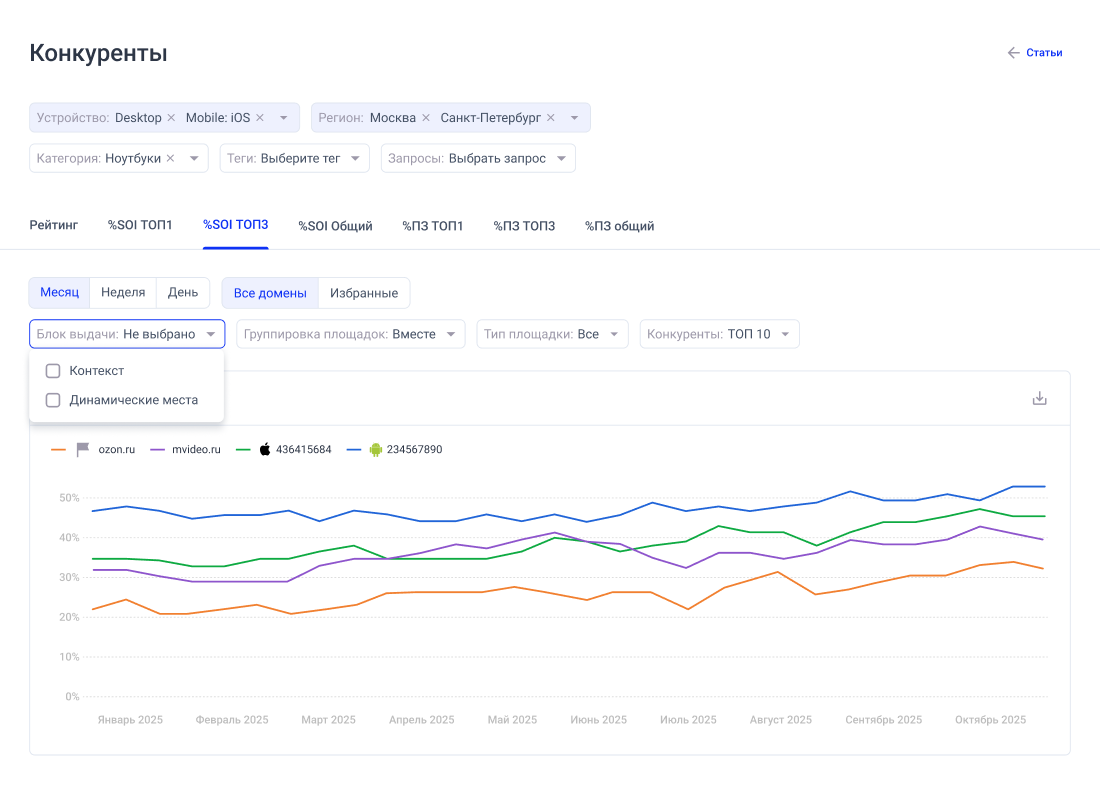Expand the Теги dropdown

tap(294, 158)
